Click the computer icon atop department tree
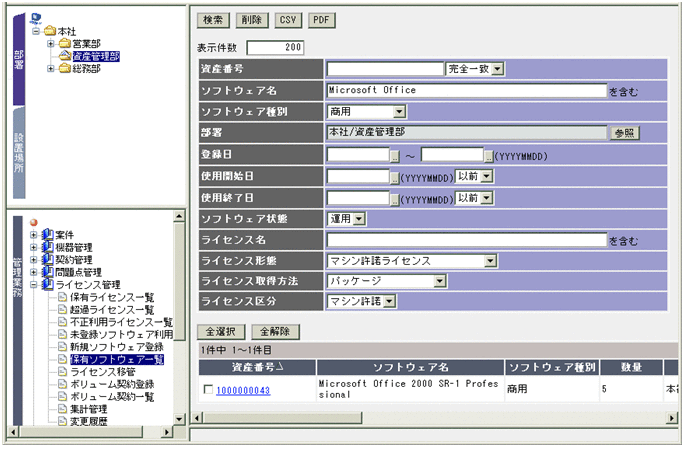The height and width of the screenshot is (449, 685). click(x=36, y=18)
